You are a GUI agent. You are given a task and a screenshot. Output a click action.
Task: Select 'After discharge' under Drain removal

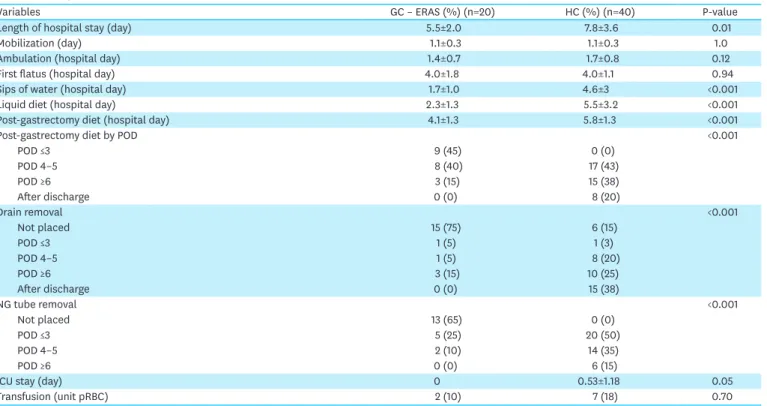pyautogui.click(x=53, y=289)
